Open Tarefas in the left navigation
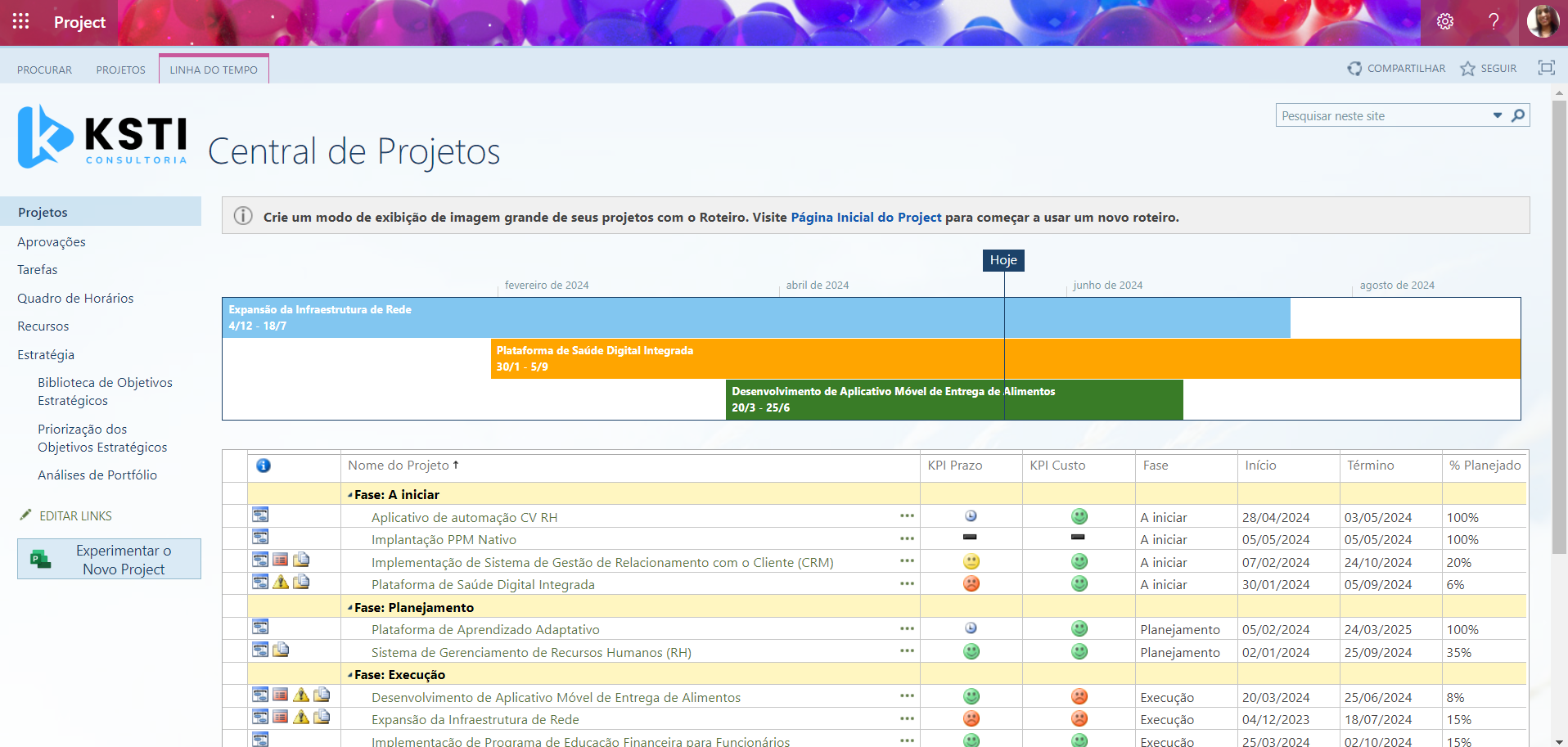This screenshot has height=747, width=1568. [38, 269]
